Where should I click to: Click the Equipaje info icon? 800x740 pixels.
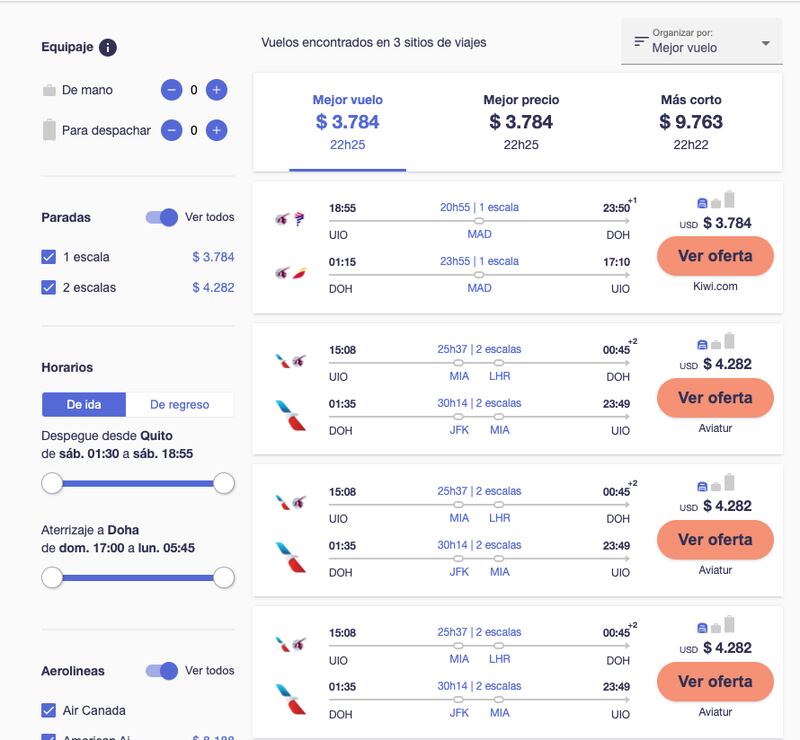click(x=108, y=47)
